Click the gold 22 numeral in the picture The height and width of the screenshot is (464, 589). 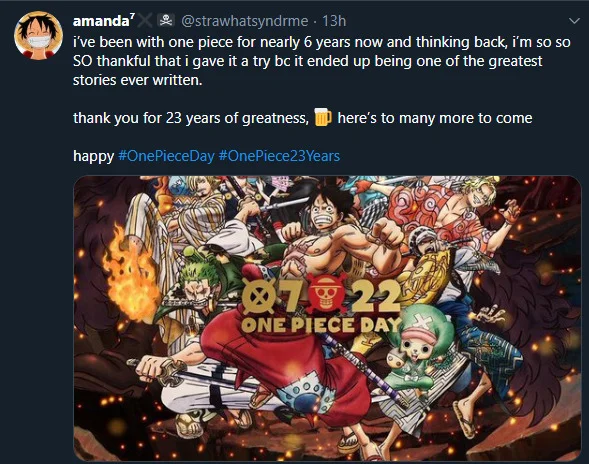tap(372, 296)
